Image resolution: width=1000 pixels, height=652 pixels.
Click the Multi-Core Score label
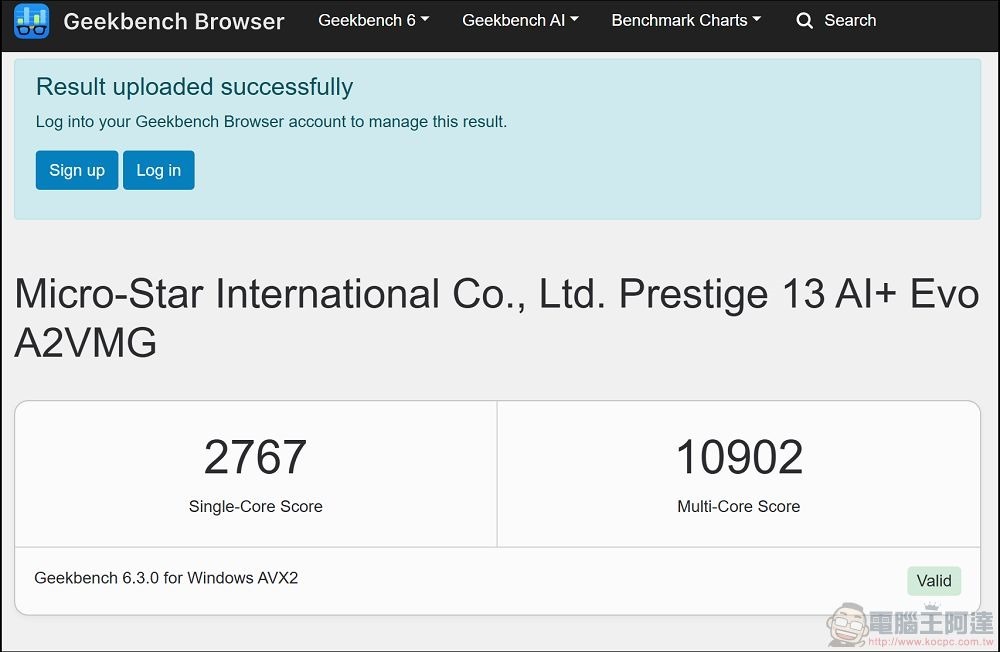tap(739, 507)
